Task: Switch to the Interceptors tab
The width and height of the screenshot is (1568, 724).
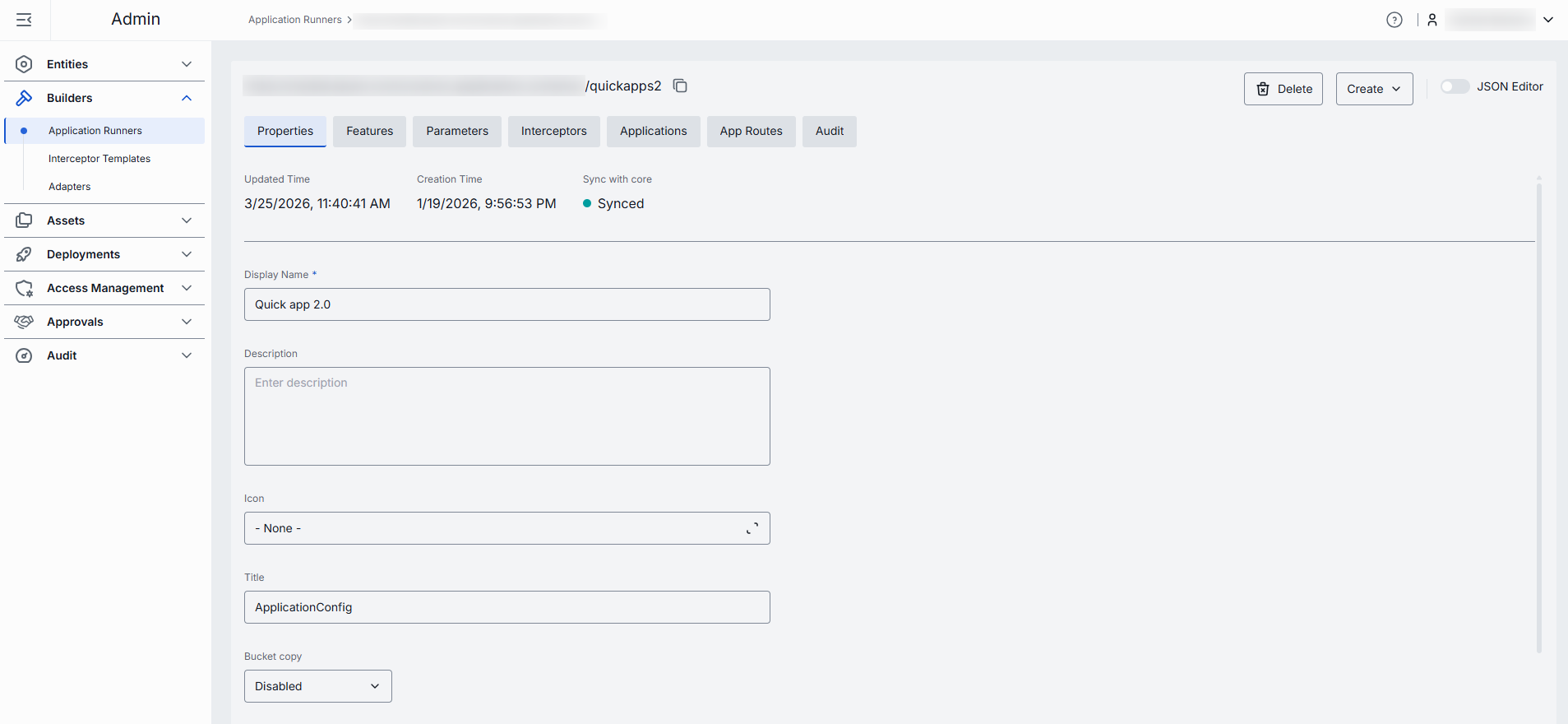Action: 553,132
